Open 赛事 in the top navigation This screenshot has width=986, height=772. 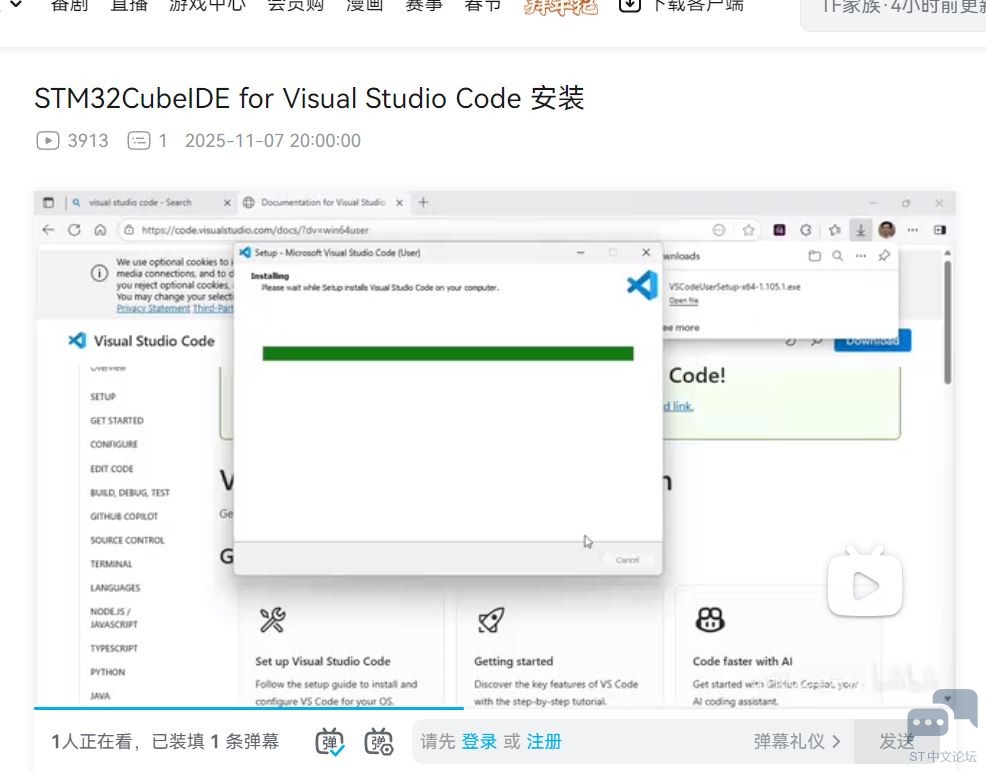[x=424, y=6]
